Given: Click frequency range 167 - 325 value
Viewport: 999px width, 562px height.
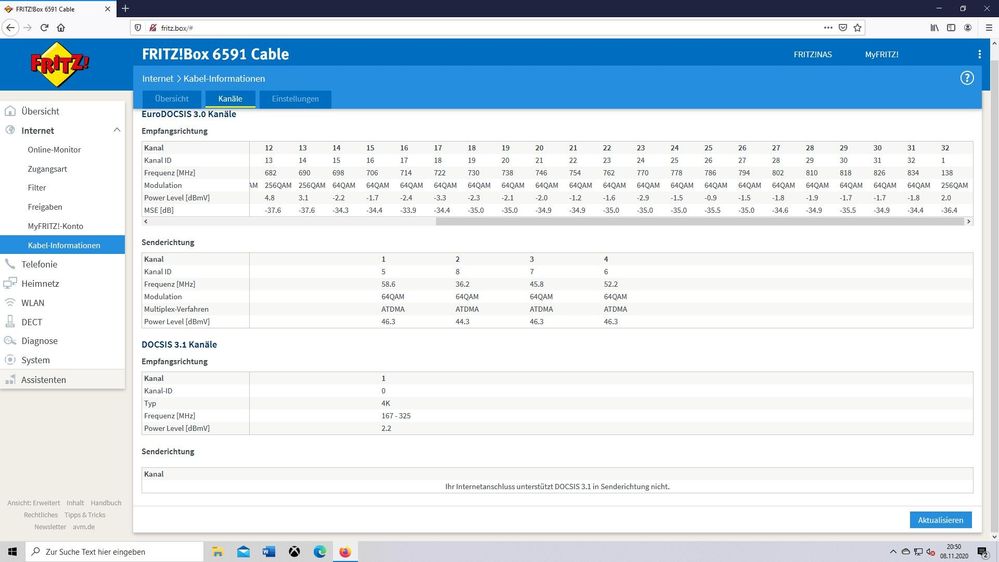Looking at the screenshot, I should pyautogui.click(x=396, y=415).
